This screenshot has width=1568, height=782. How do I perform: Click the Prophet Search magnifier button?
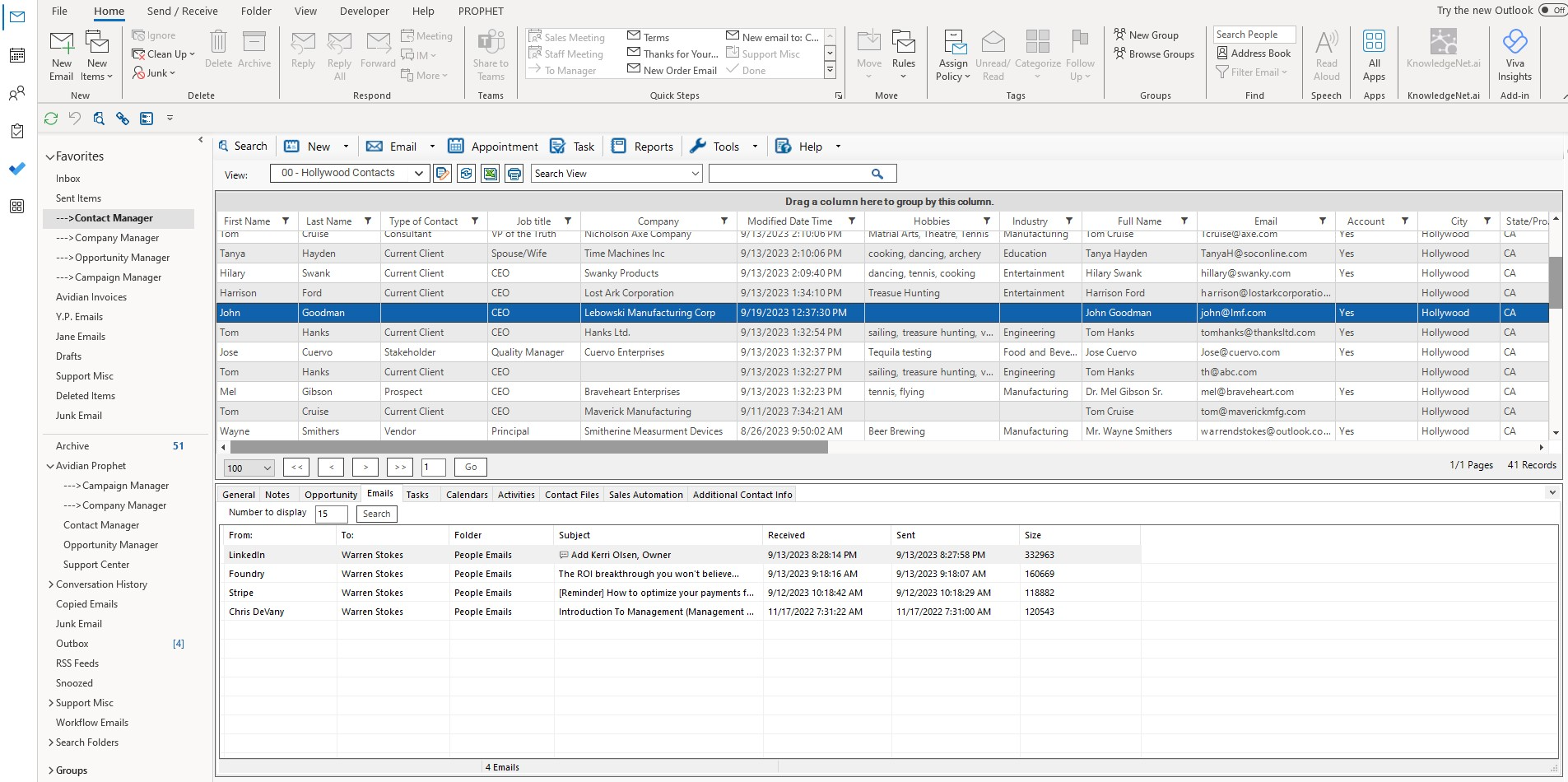click(243, 147)
